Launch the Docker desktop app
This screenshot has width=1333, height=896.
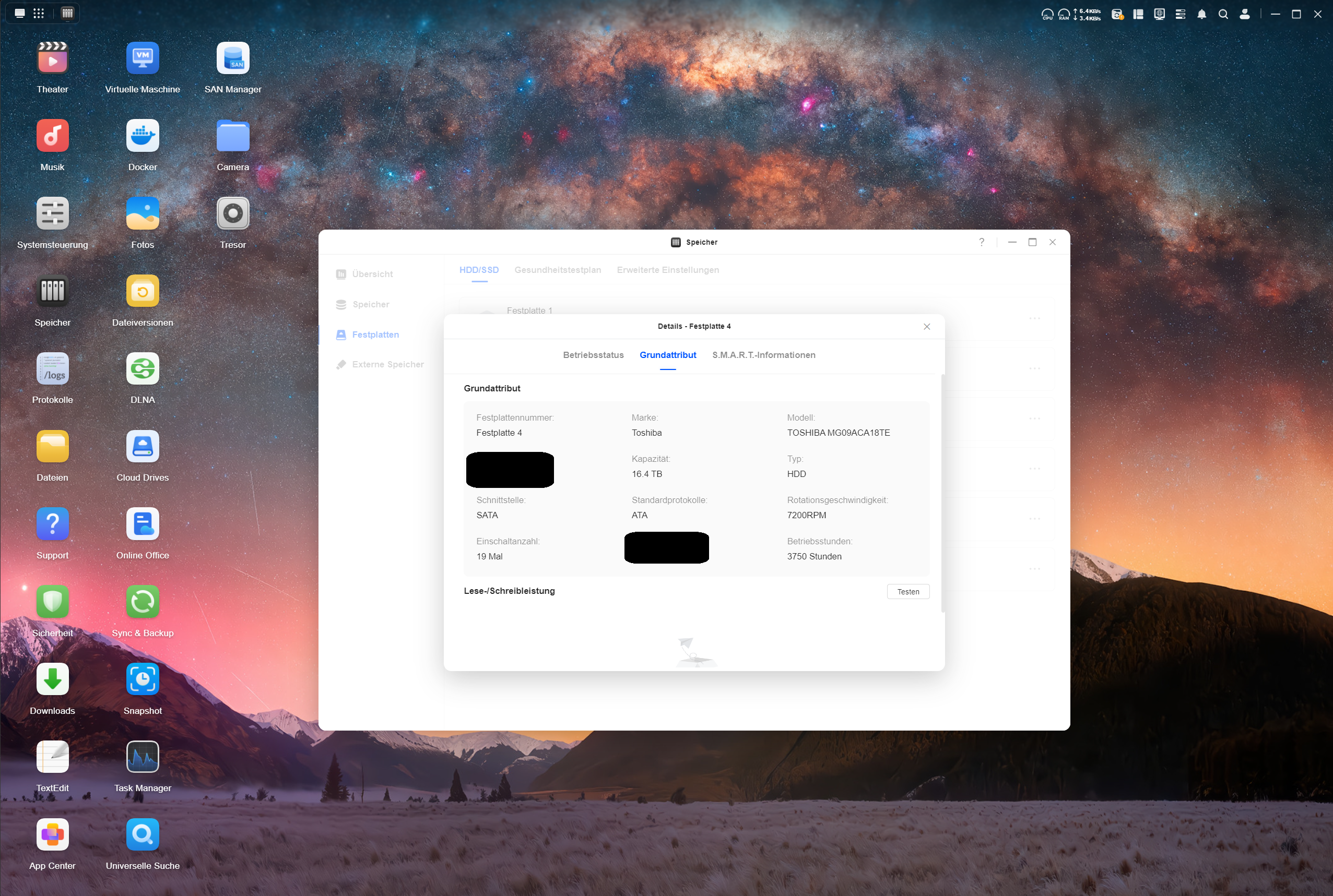143,137
